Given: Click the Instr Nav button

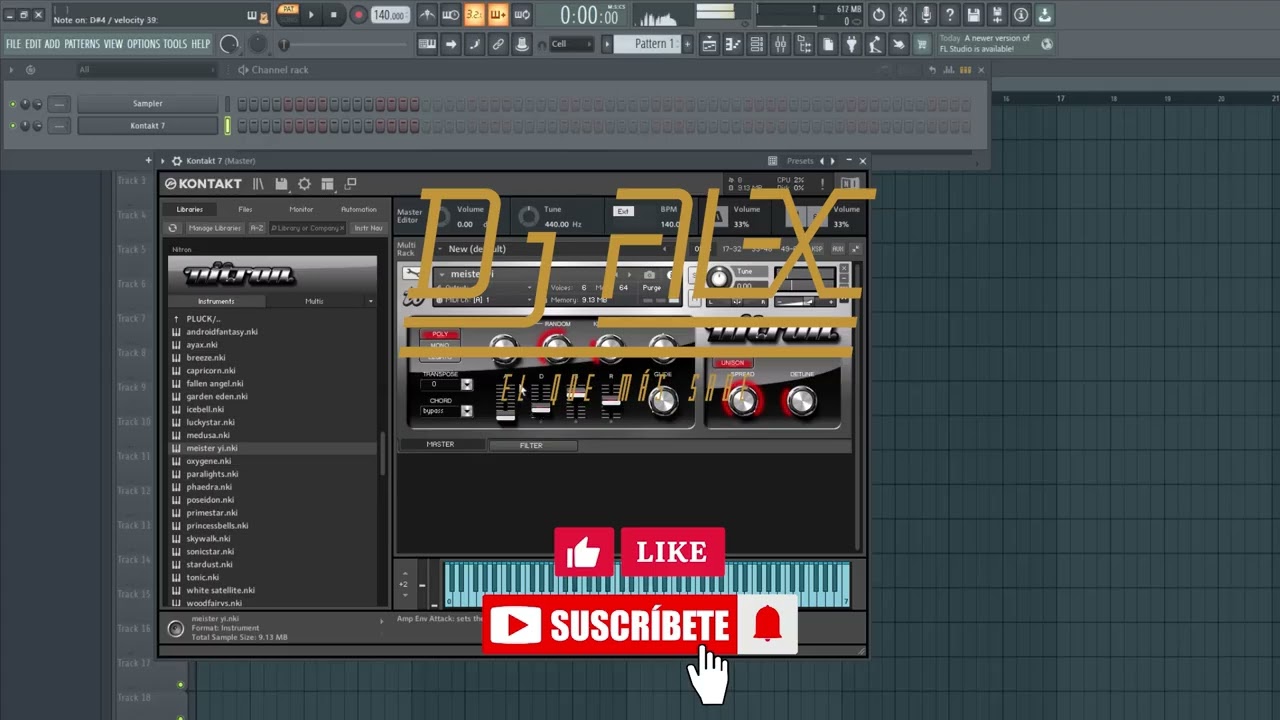Looking at the screenshot, I should pos(368,229).
